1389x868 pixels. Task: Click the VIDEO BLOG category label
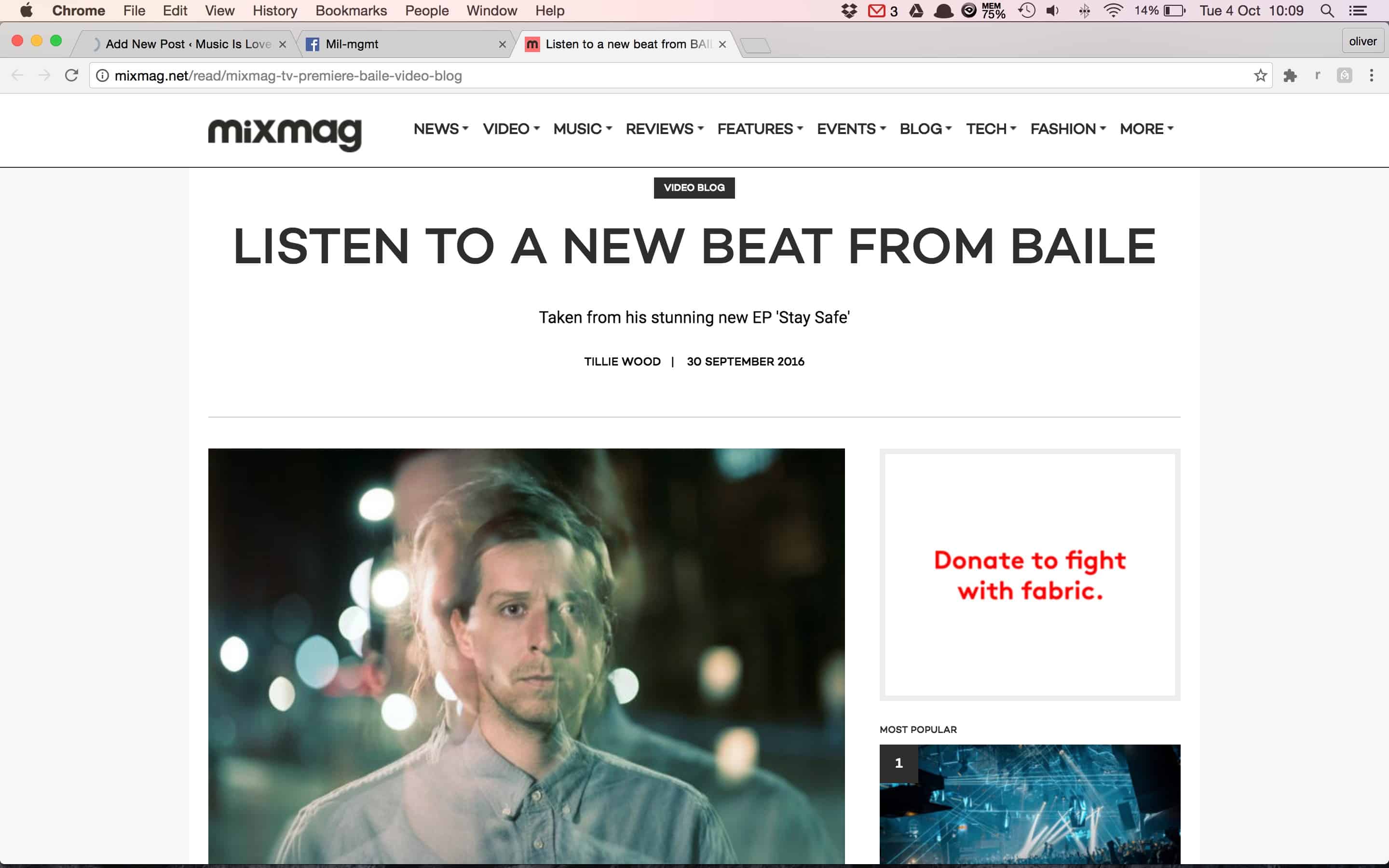694,188
